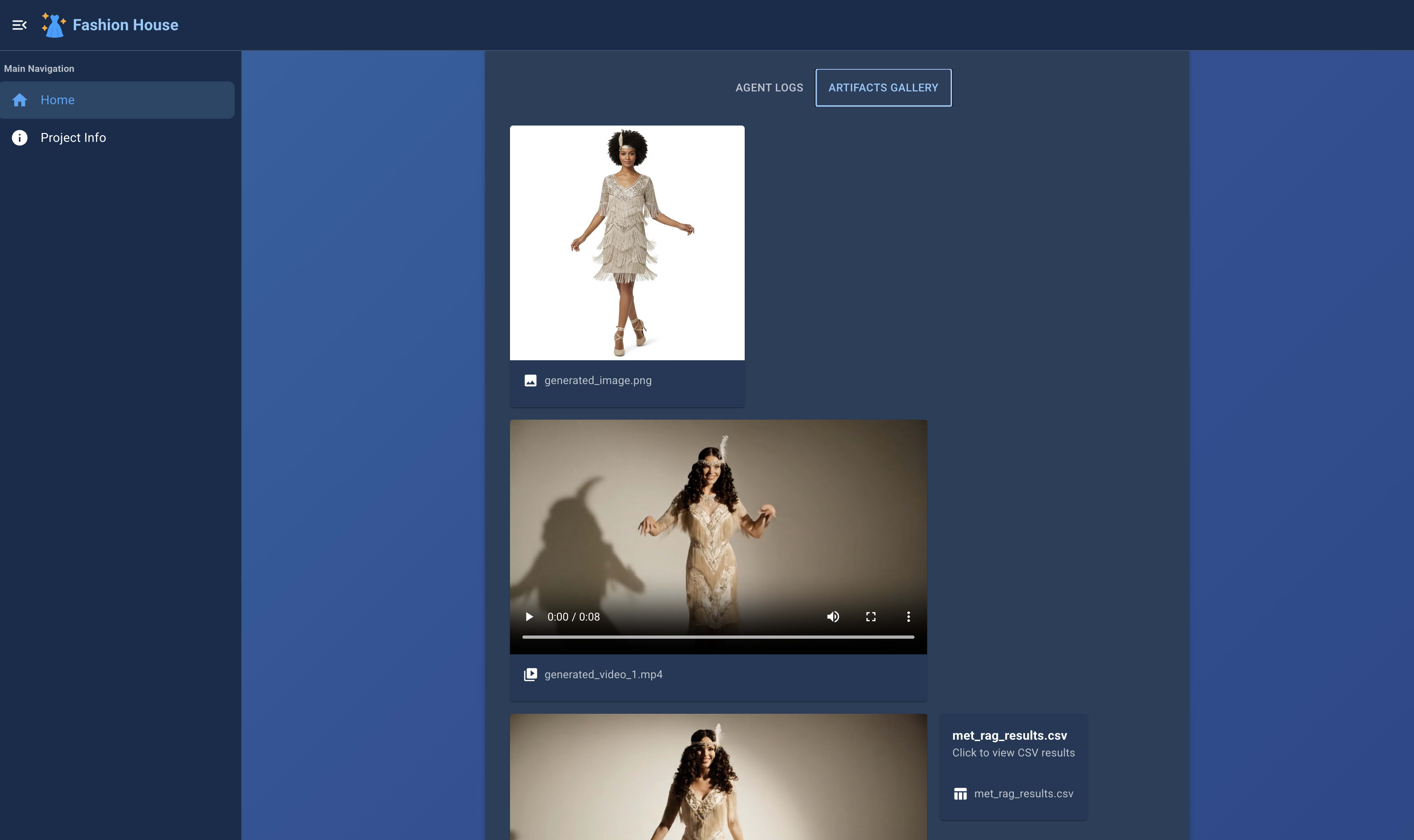Click the met_rag_results.csv filename label

tap(1024, 793)
